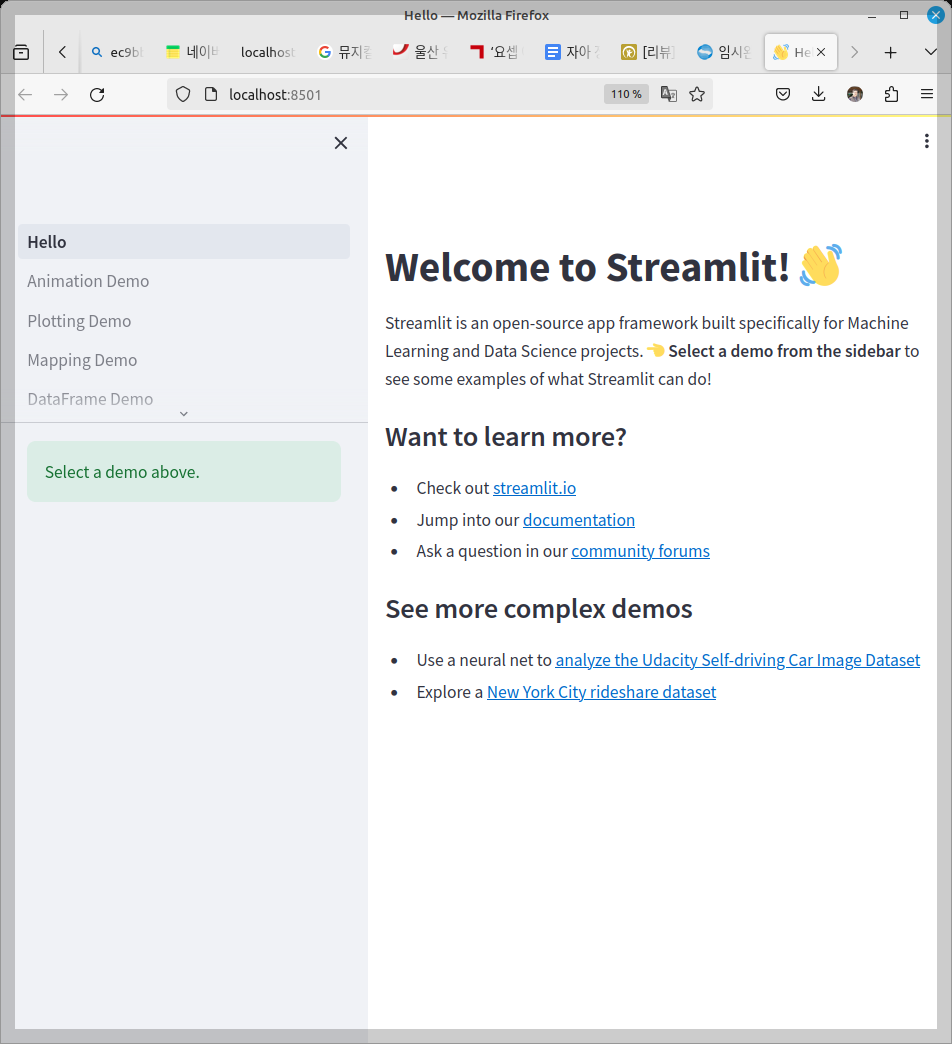Click the Want to learn more? heading
This screenshot has height=1044, width=952.
point(505,437)
